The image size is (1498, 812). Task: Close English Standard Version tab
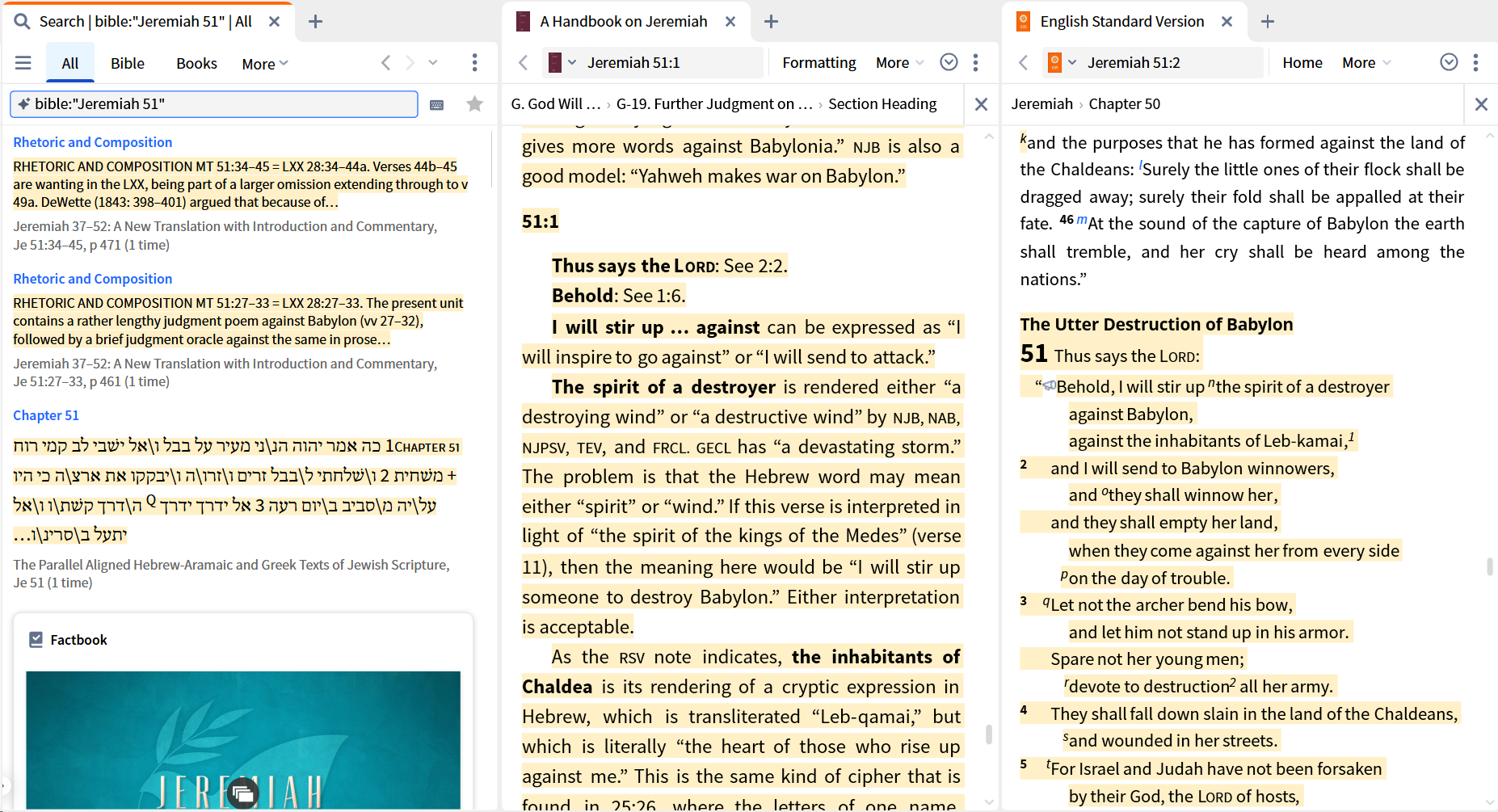tap(1227, 22)
